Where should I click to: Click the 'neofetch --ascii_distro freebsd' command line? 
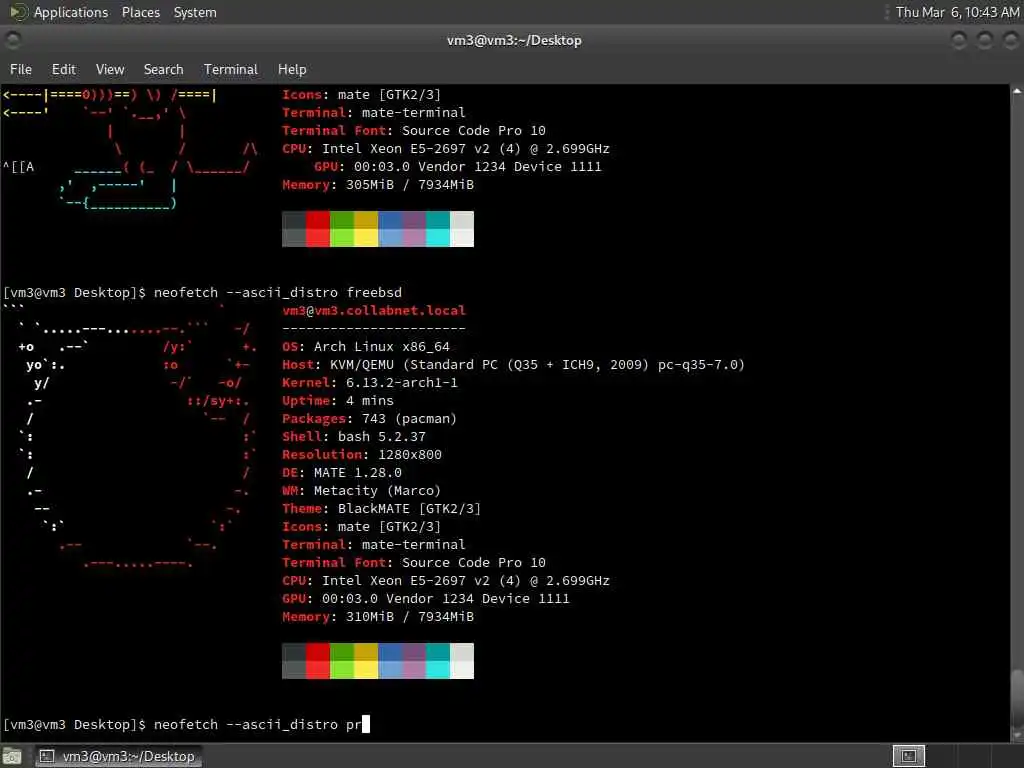pyautogui.click(x=202, y=293)
